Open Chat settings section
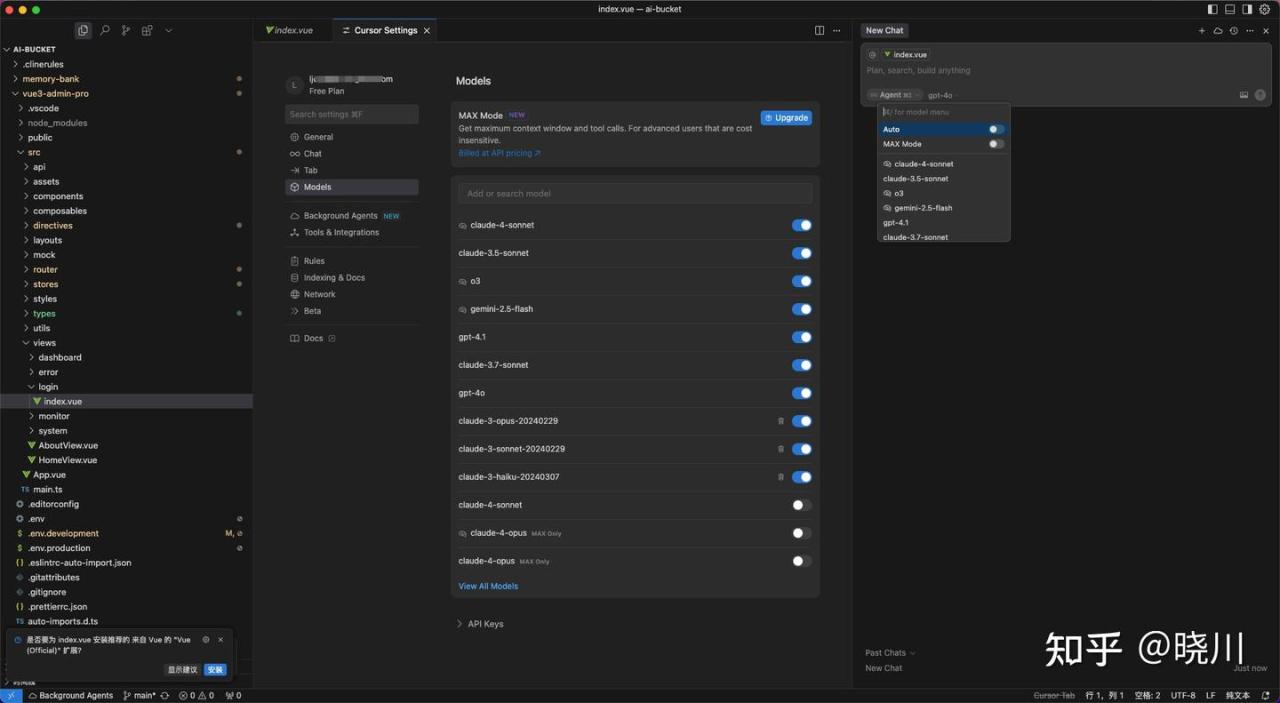This screenshot has width=1280, height=703. click(x=312, y=154)
